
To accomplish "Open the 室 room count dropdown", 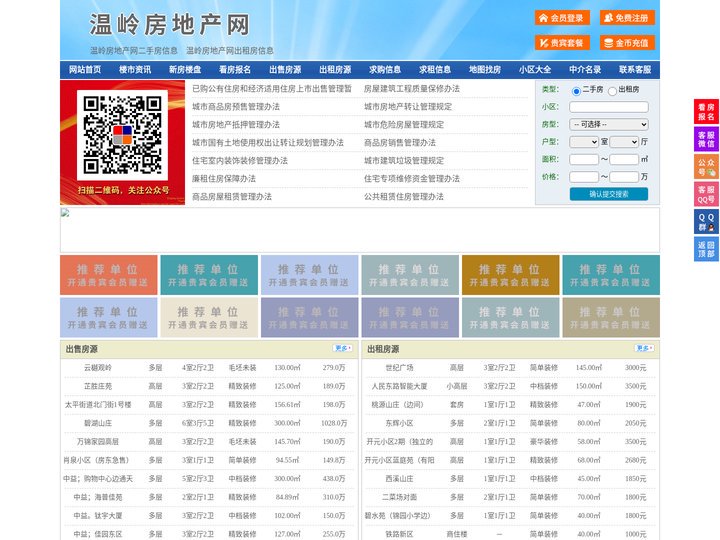I will (584, 142).
